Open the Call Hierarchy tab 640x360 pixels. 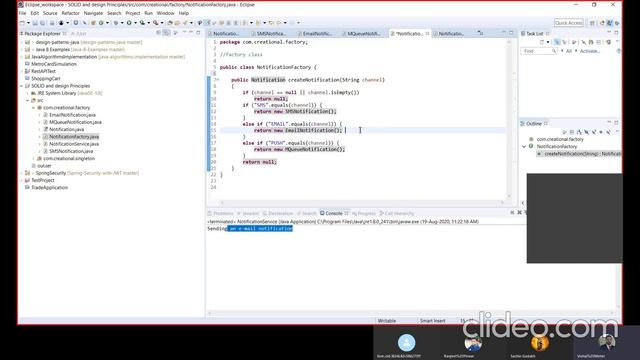[x=396, y=213]
